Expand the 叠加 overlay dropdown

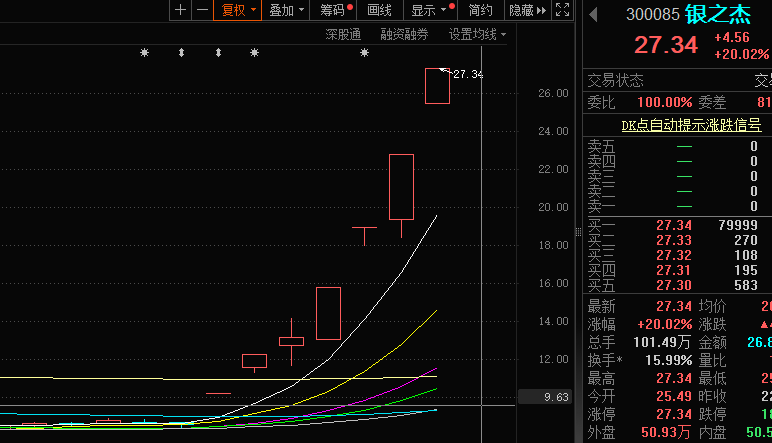pyautogui.click(x=287, y=10)
